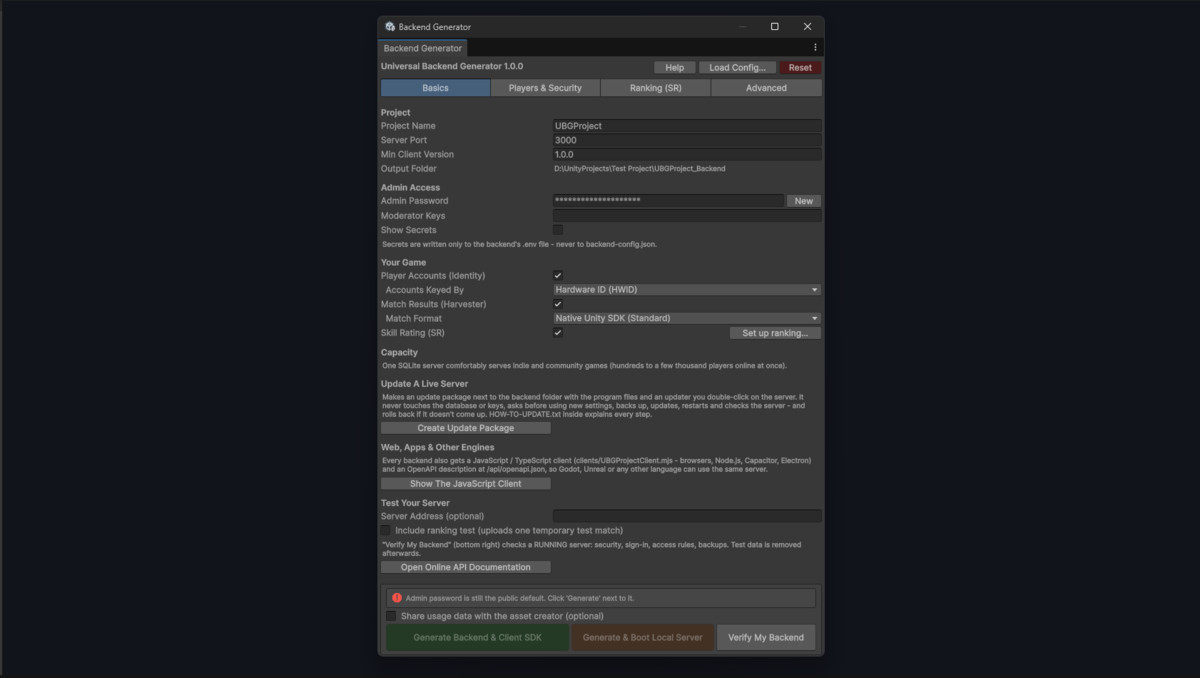The height and width of the screenshot is (678, 1200).
Task: Edit the Server Port field
Action: (x=687, y=140)
